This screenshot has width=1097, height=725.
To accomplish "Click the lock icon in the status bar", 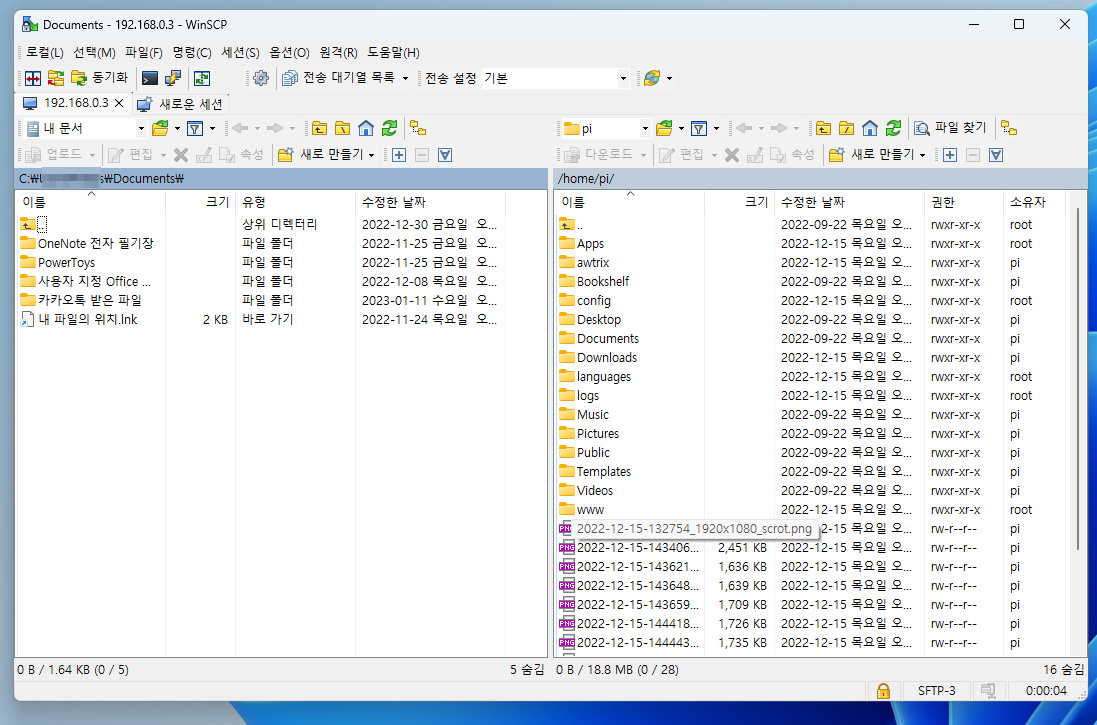I will (x=884, y=690).
